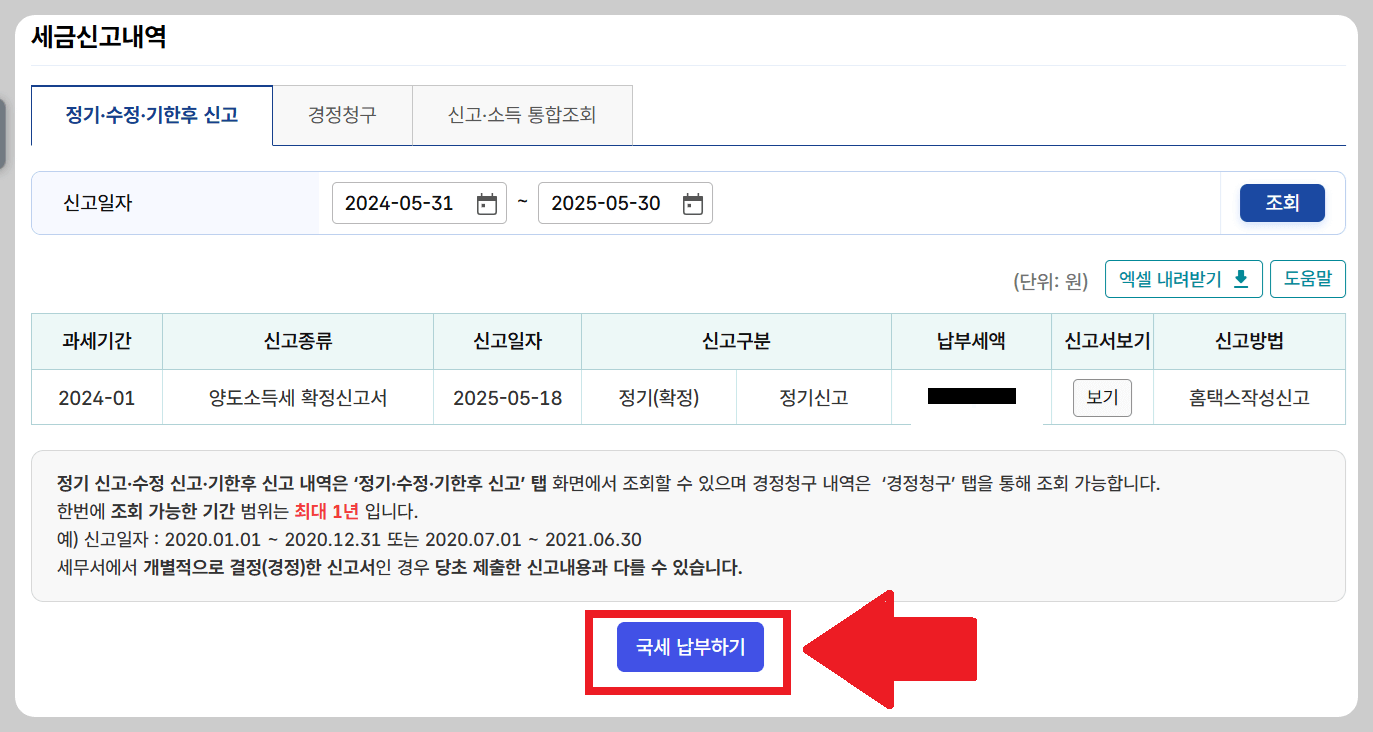Open the start date calendar picker
The image size is (1373, 732).
(x=488, y=202)
